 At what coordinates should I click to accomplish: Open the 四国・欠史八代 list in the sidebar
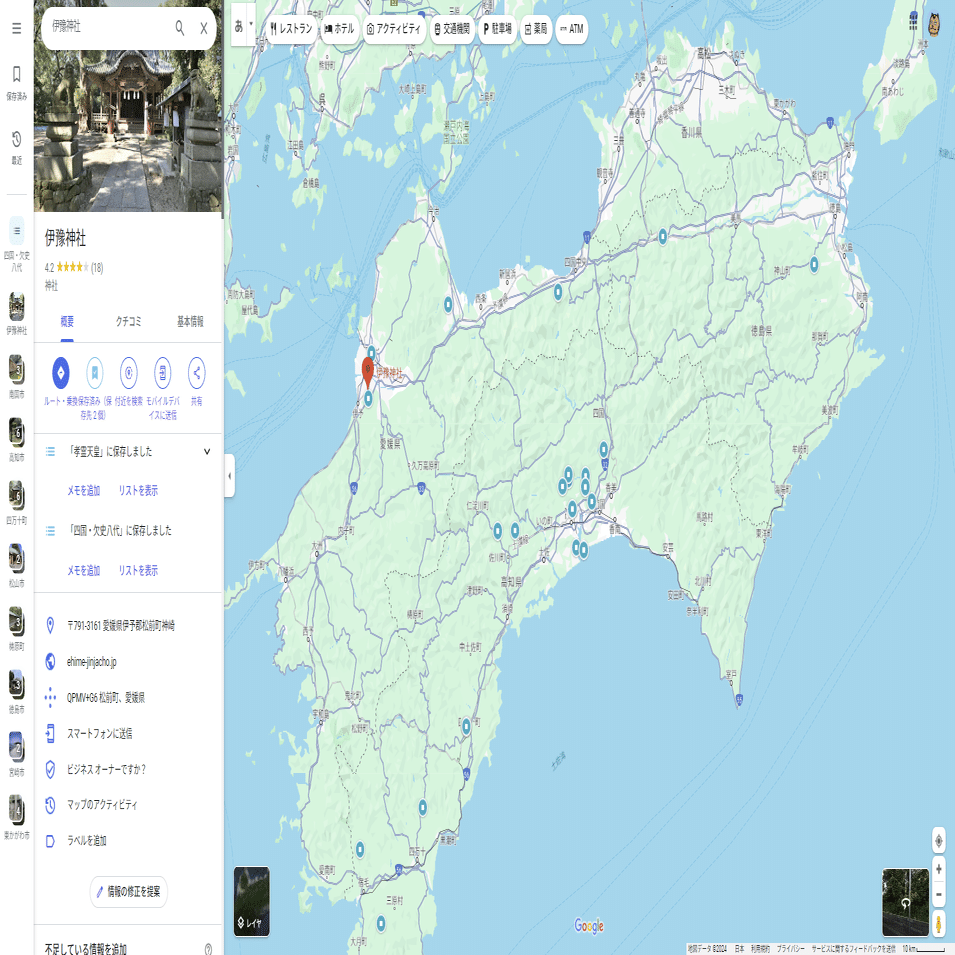coord(16,244)
